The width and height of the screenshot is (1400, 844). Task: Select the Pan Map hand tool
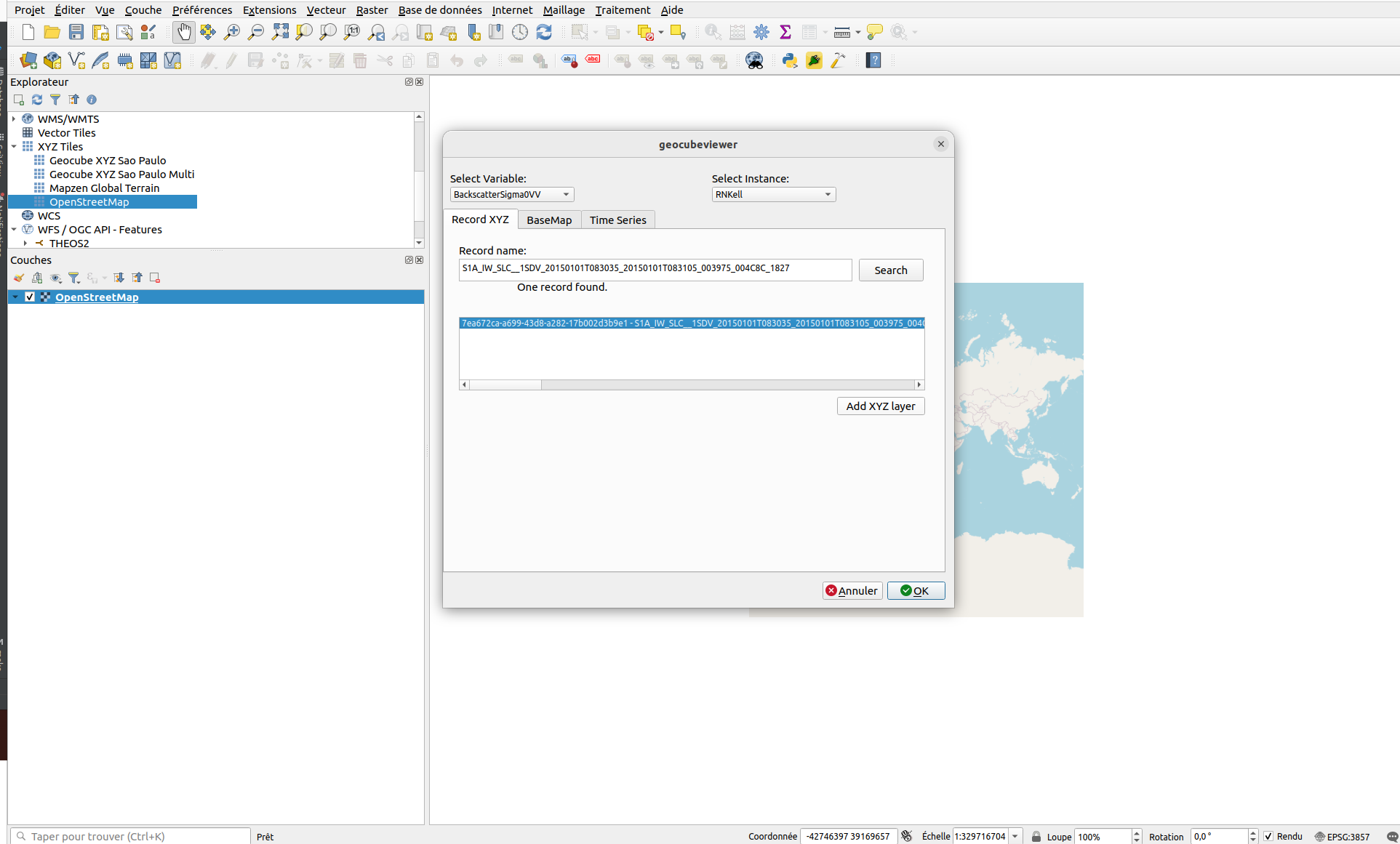(x=184, y=32)
